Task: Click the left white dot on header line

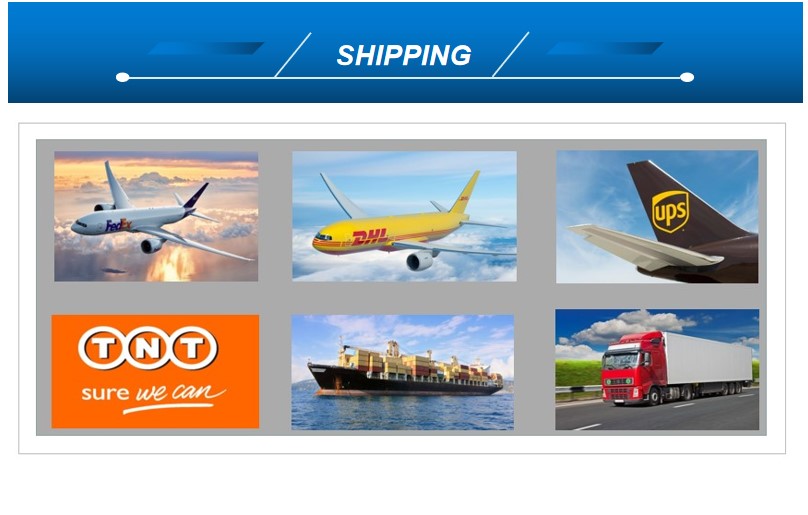Action: (x=123, y=77)
